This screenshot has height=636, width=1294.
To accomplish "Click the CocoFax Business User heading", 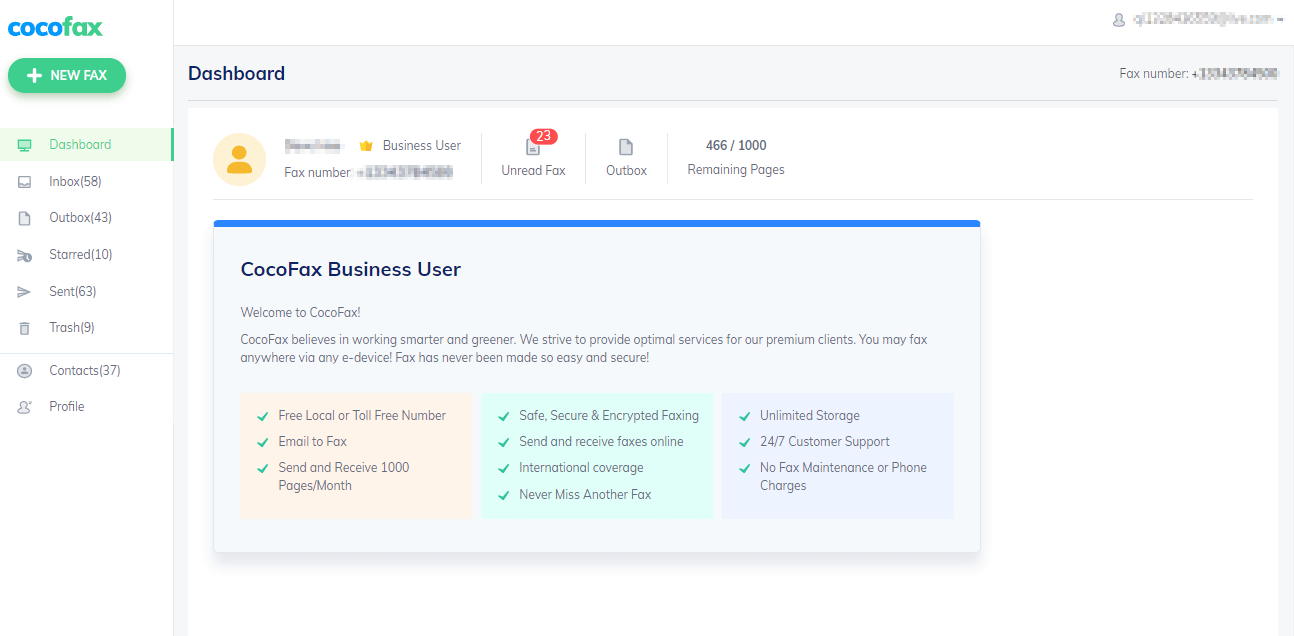I will pos(351,269).
